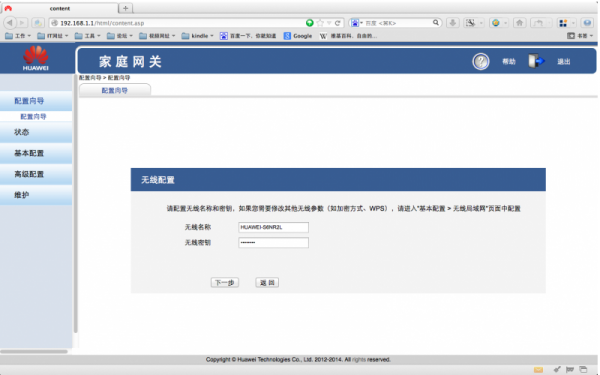
Task: Click the 下一步 next button
Action: pyautogui.click(x=225, y=282)
